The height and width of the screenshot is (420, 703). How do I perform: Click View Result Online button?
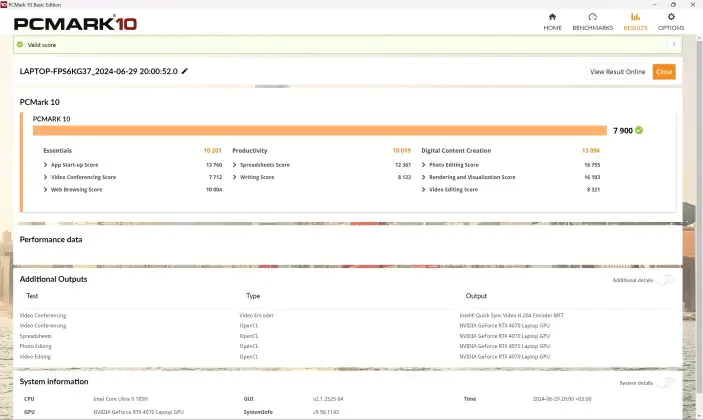617,72
